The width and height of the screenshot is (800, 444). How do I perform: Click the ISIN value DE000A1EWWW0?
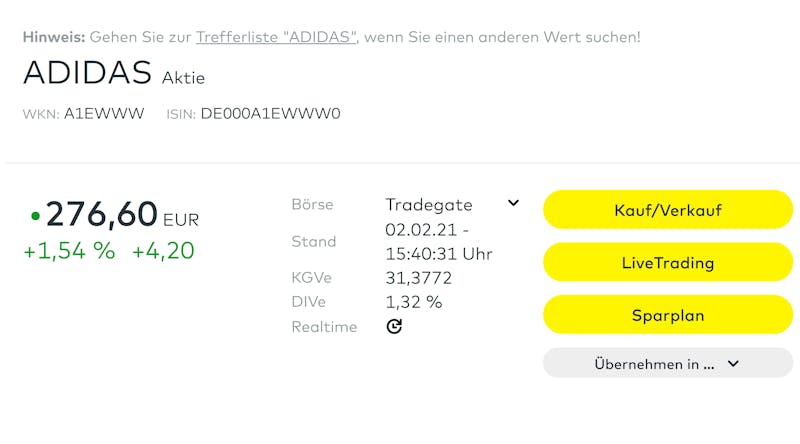[270, 114]
